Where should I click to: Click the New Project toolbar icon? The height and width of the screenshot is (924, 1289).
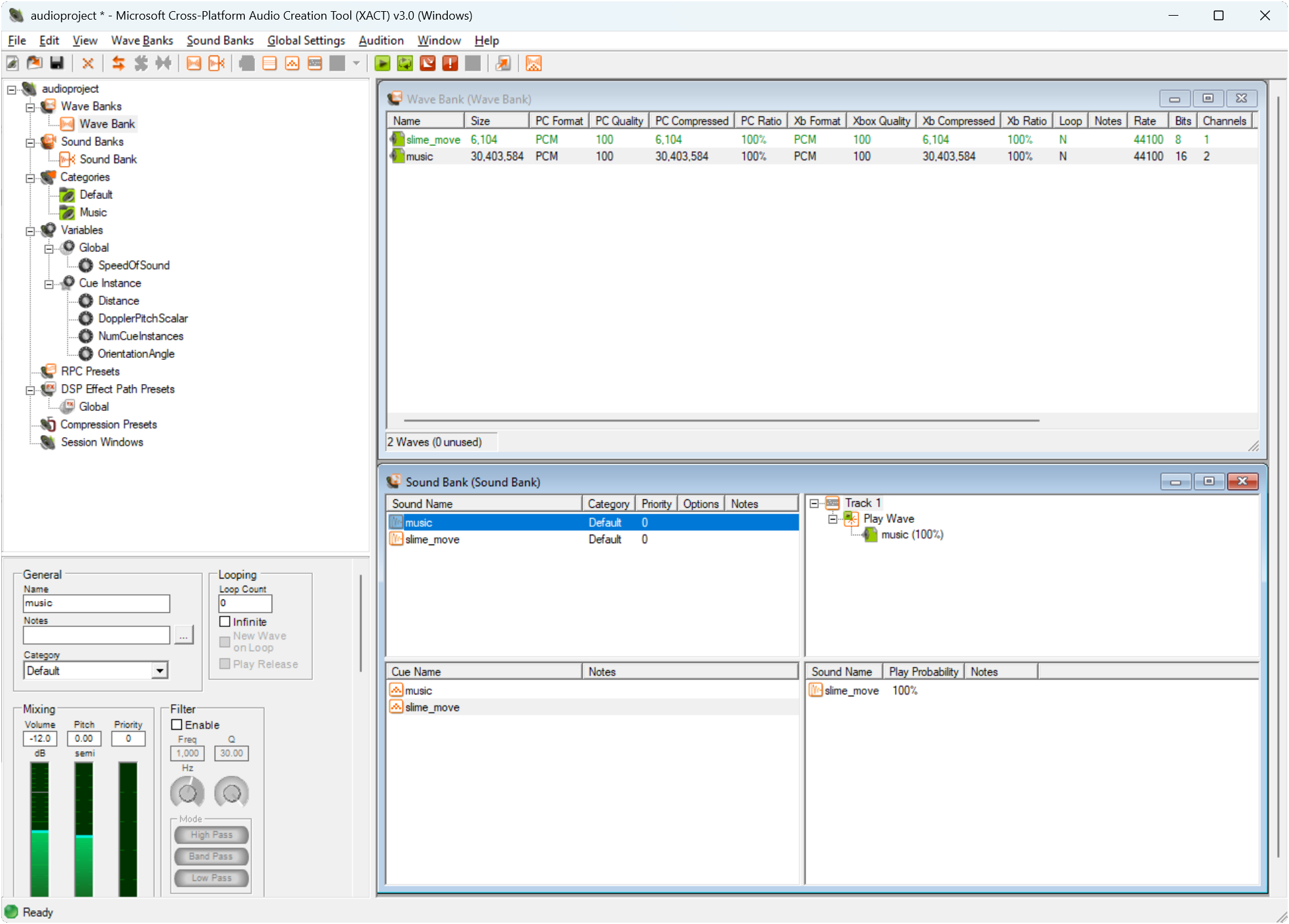pos(12,63)
